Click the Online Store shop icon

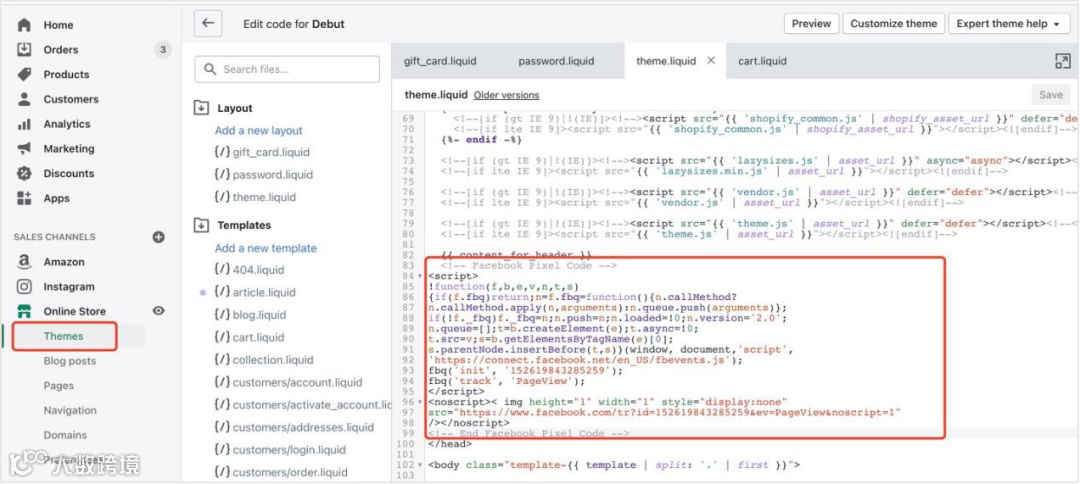(x=24, y=311)
